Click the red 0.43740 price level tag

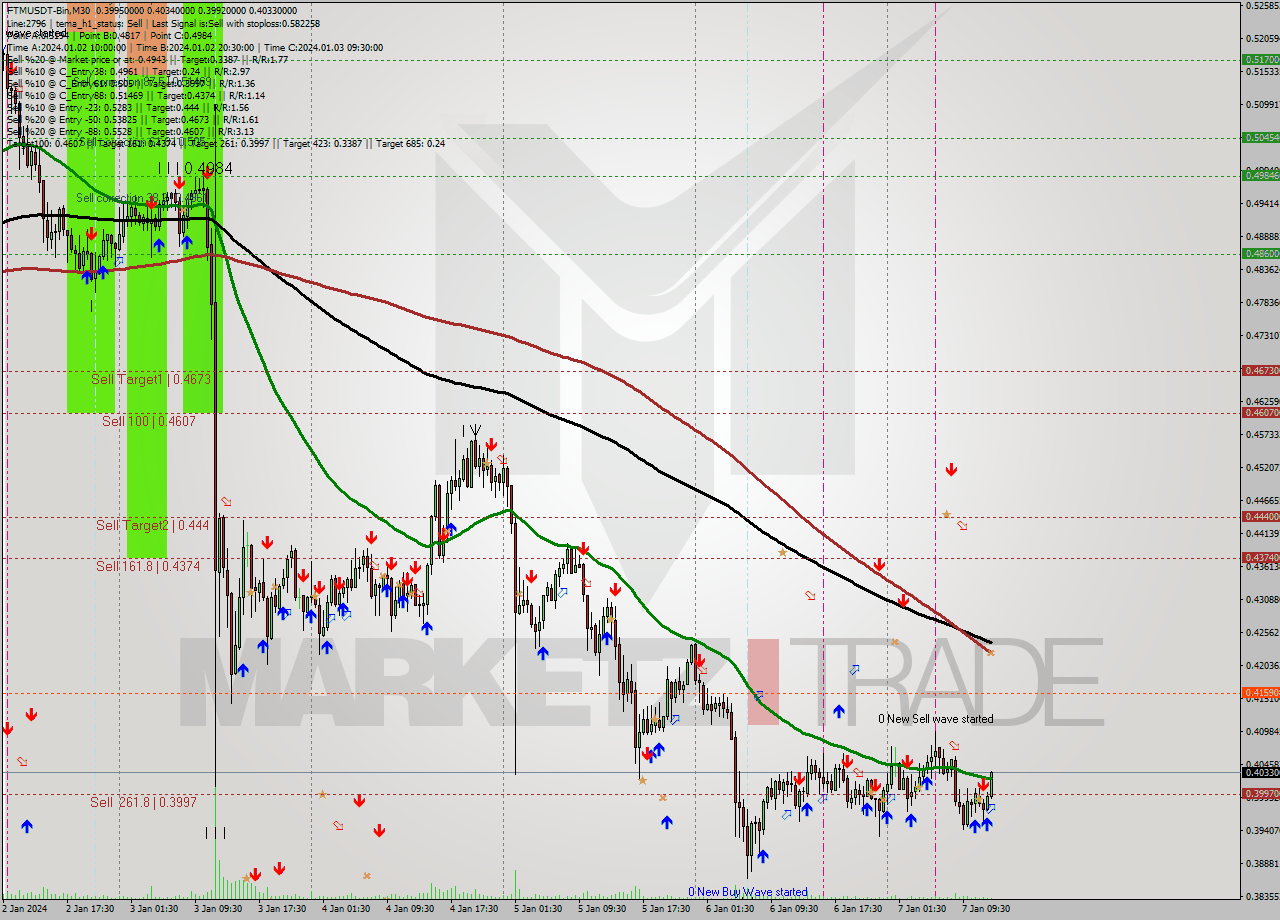pyautogui.click(x=1260, y=557)
